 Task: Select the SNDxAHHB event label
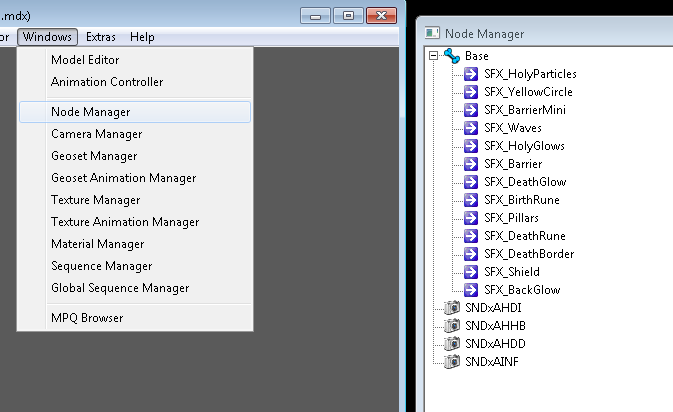point(495,326)
